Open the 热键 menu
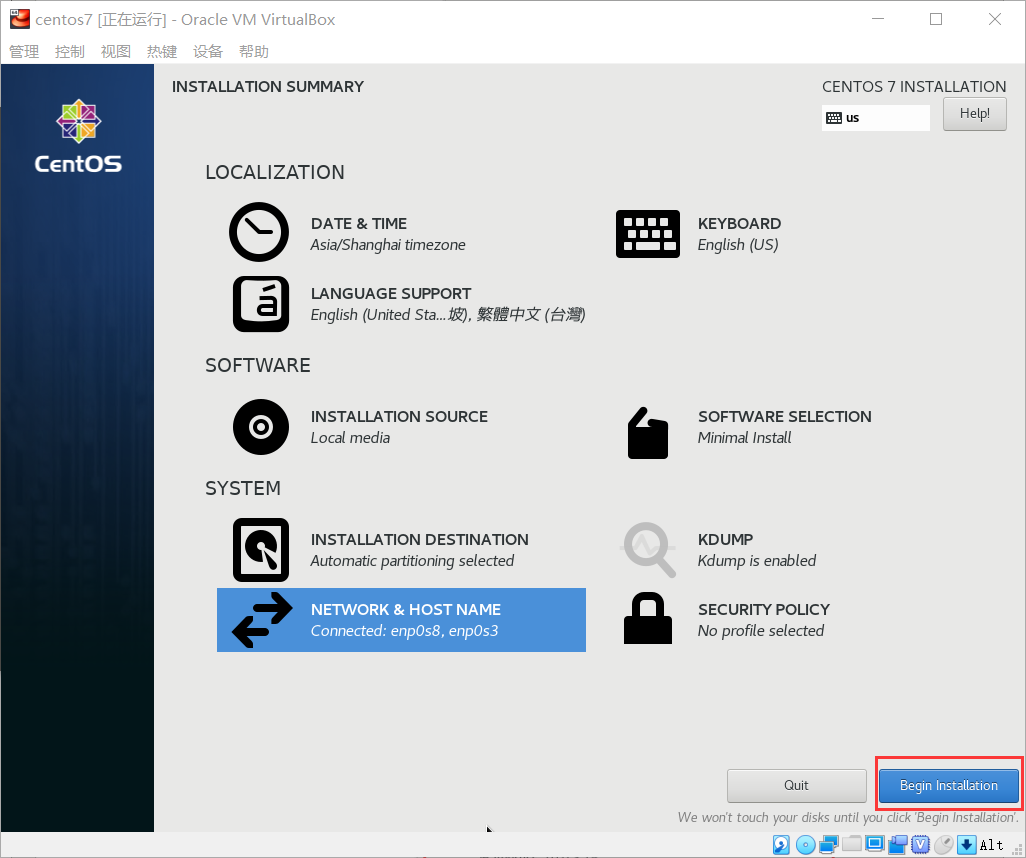The height and width of the screenshot is (858, 1026). 162,52
